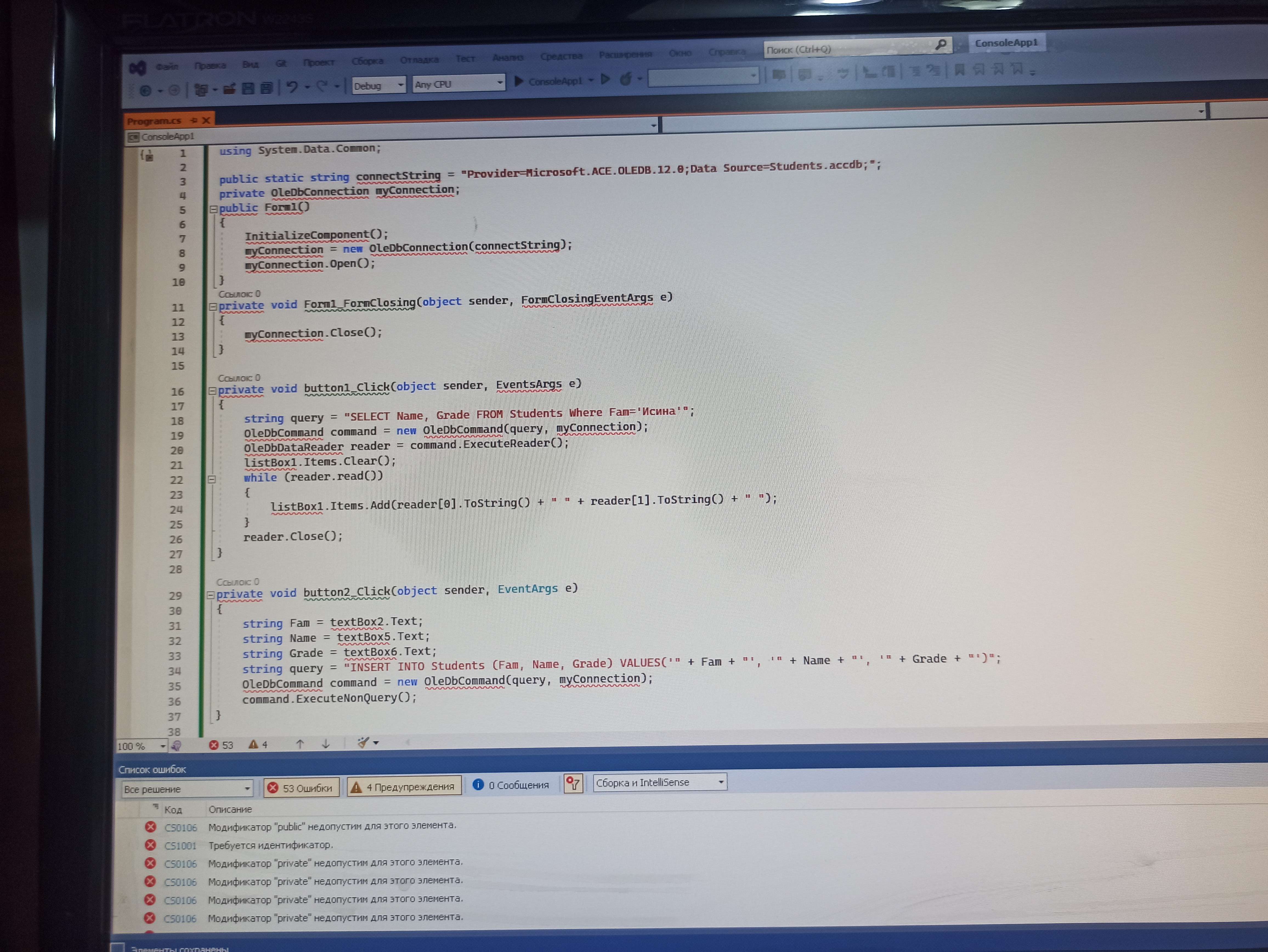Switch to the Program.cs tab

point(154,121)
